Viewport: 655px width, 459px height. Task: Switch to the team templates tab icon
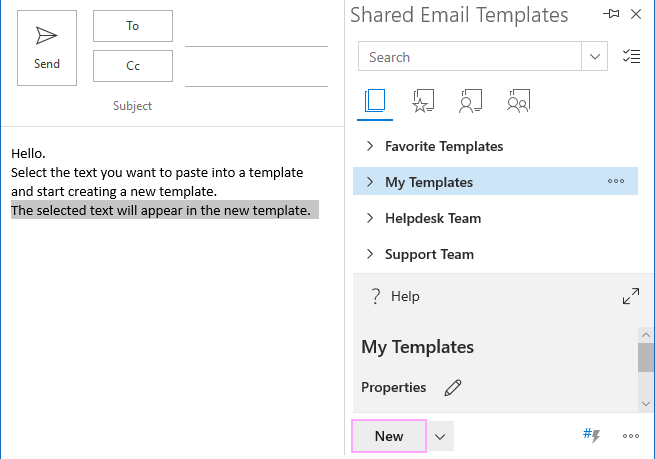point(518,101)
